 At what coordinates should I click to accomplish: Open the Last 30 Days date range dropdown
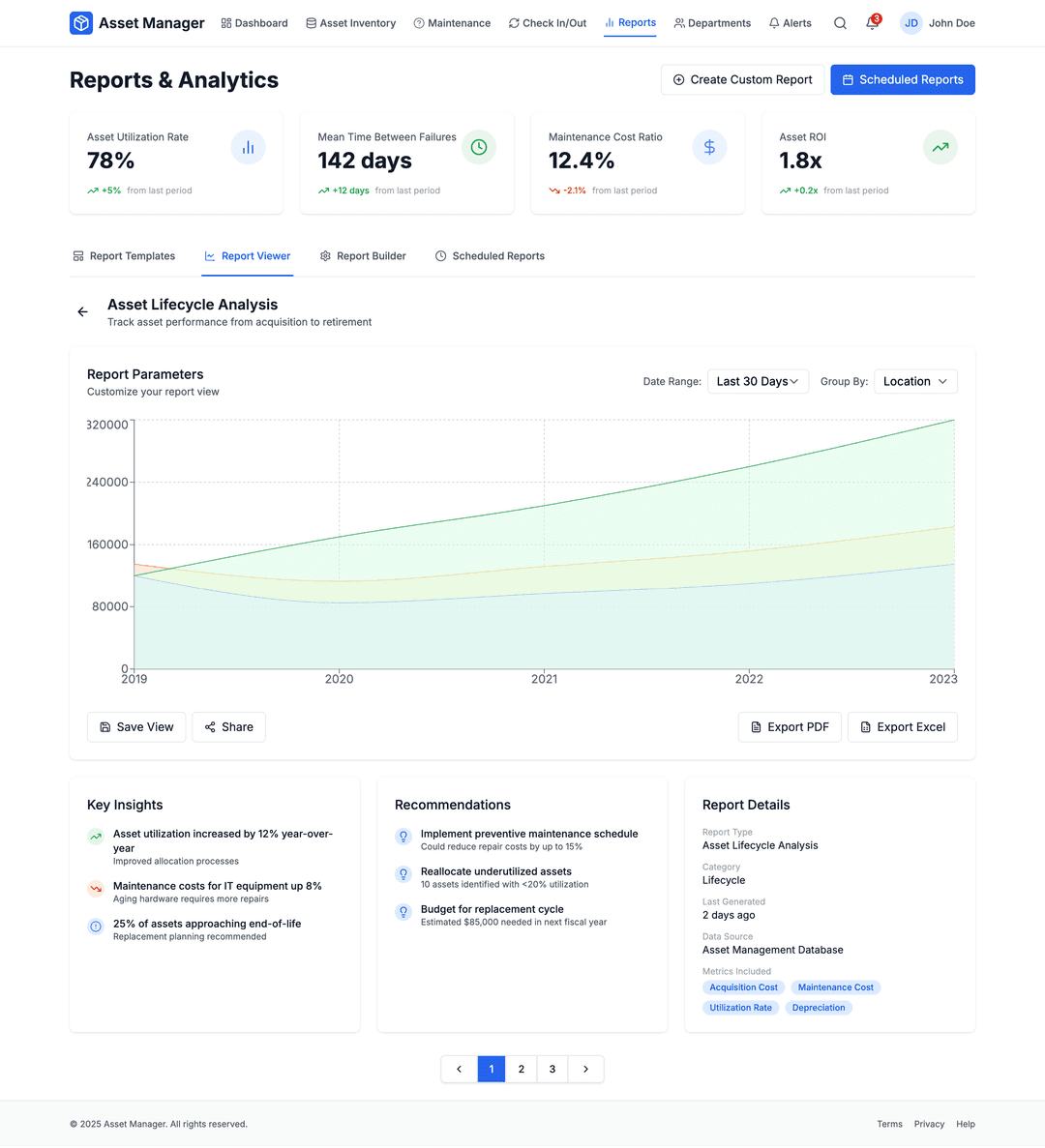758,381
